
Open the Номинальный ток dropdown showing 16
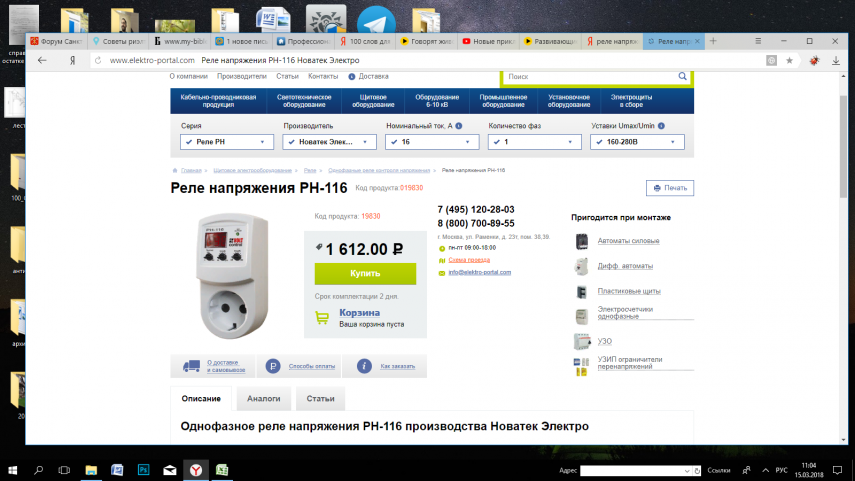pos(432,142)
